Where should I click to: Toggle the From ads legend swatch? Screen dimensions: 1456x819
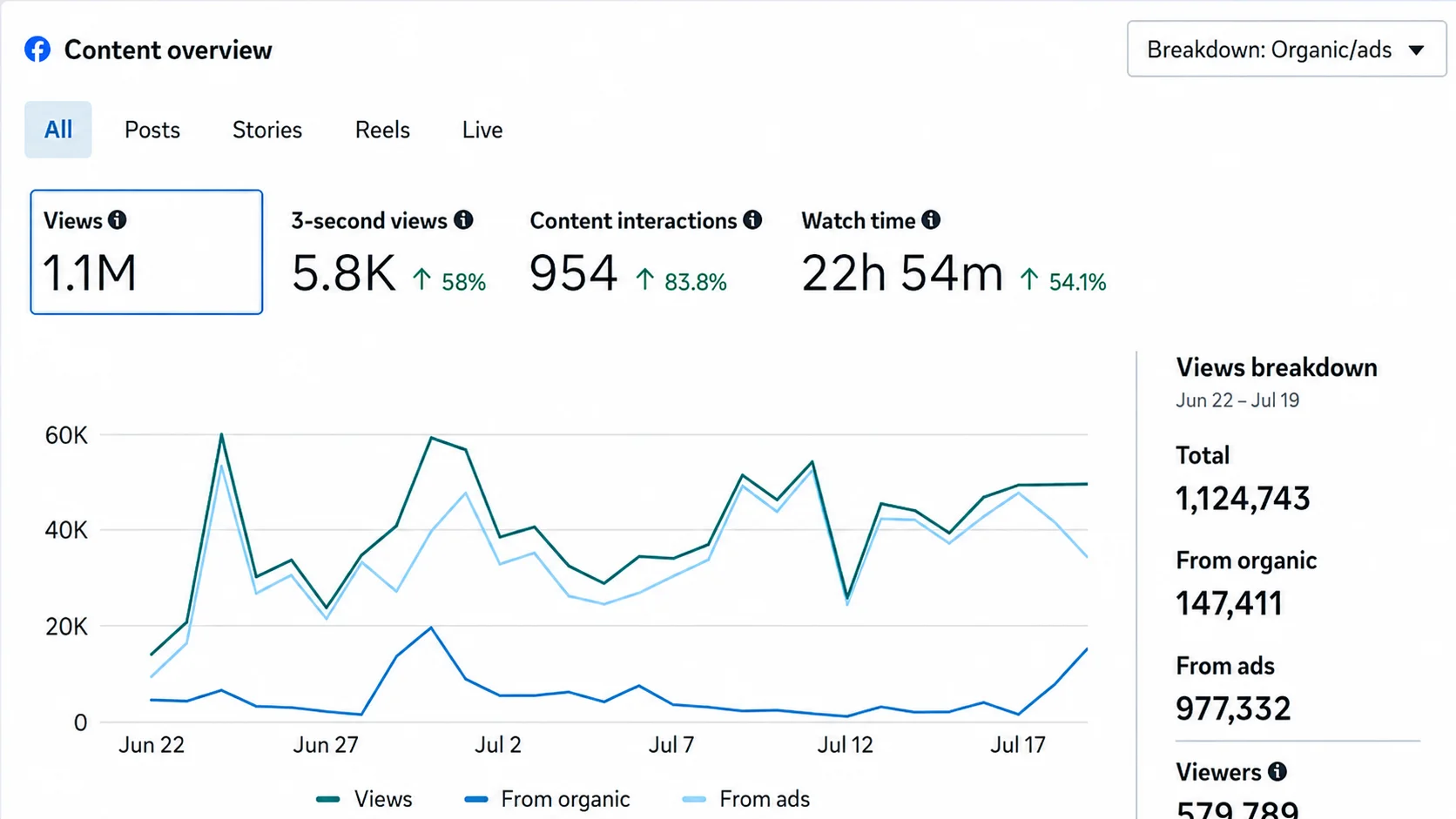(x=694, y=799)
